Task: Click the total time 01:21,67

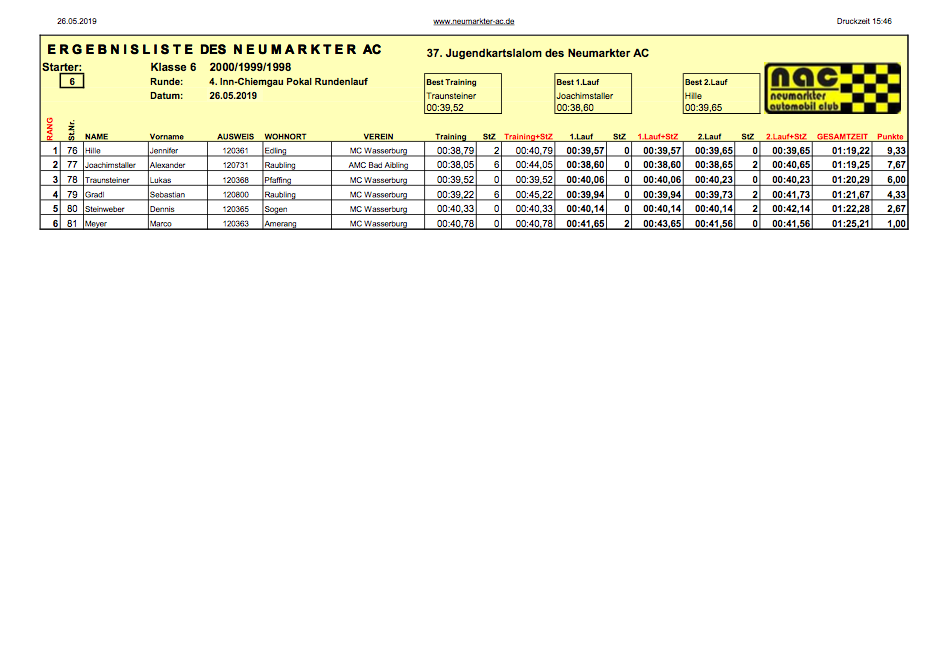Action: click(851, 195)
